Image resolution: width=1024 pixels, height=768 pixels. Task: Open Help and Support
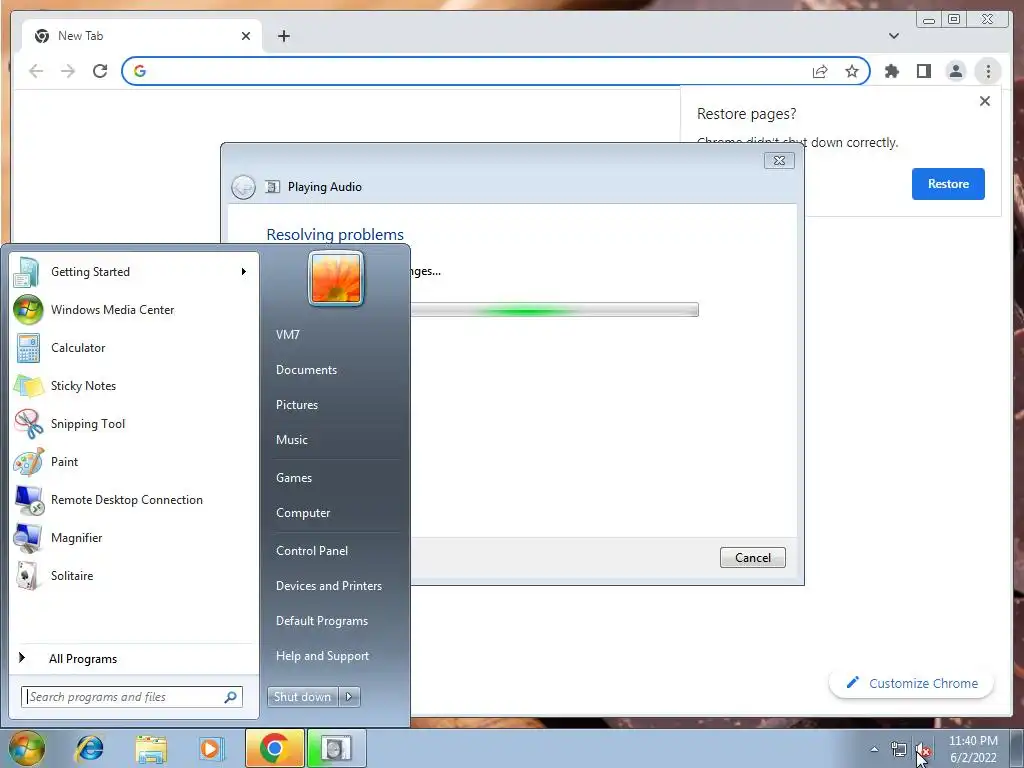click(x=322, y=656)
